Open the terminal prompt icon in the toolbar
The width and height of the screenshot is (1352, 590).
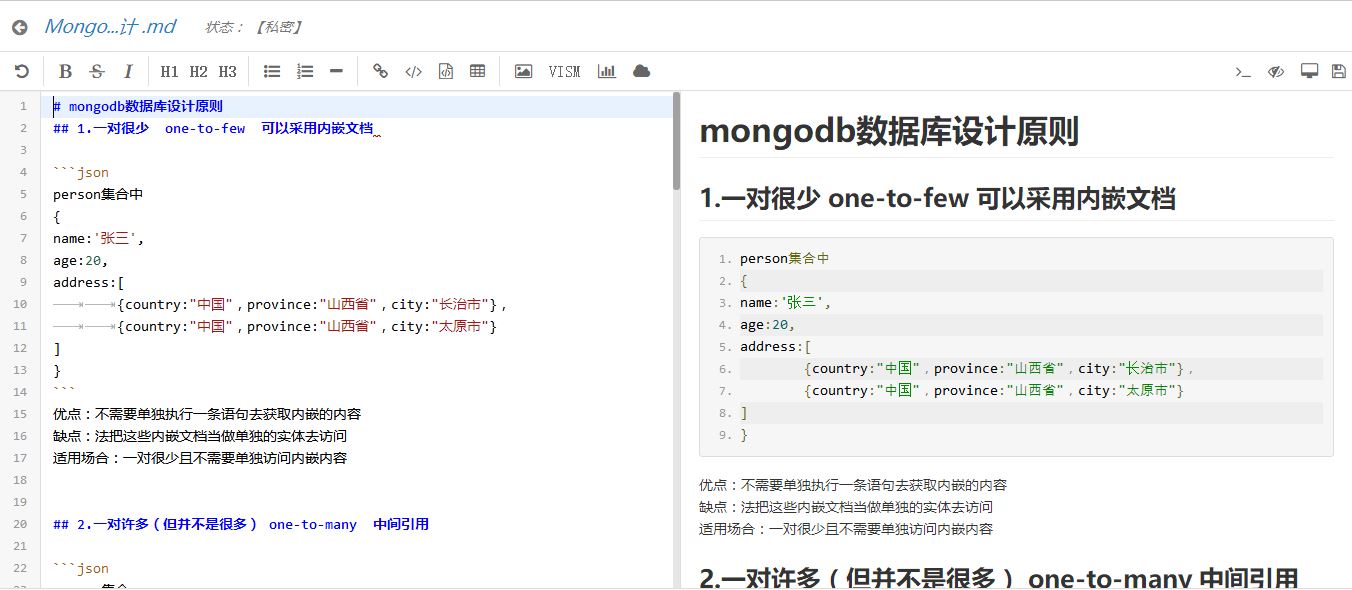point(1243,71)
